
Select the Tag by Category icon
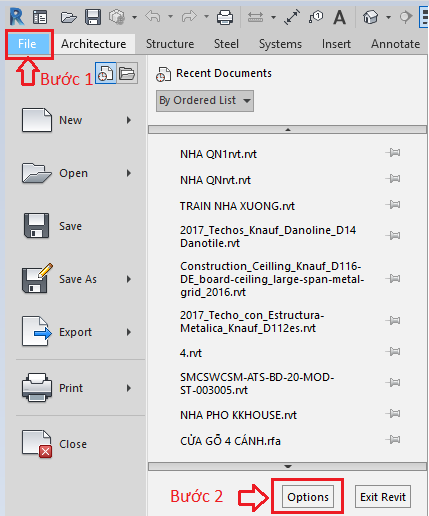coord(316,17)
